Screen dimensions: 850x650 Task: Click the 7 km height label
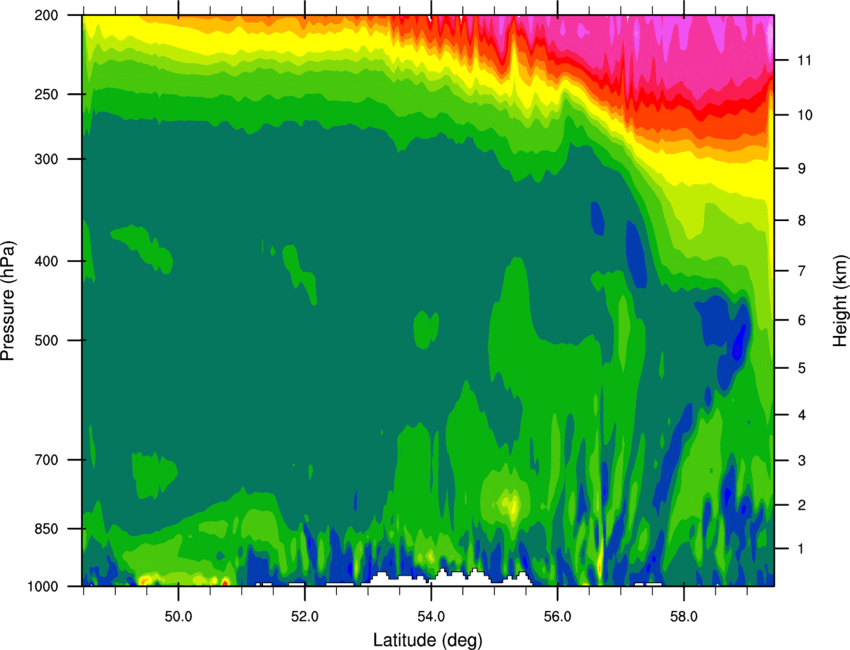[802, 271]
